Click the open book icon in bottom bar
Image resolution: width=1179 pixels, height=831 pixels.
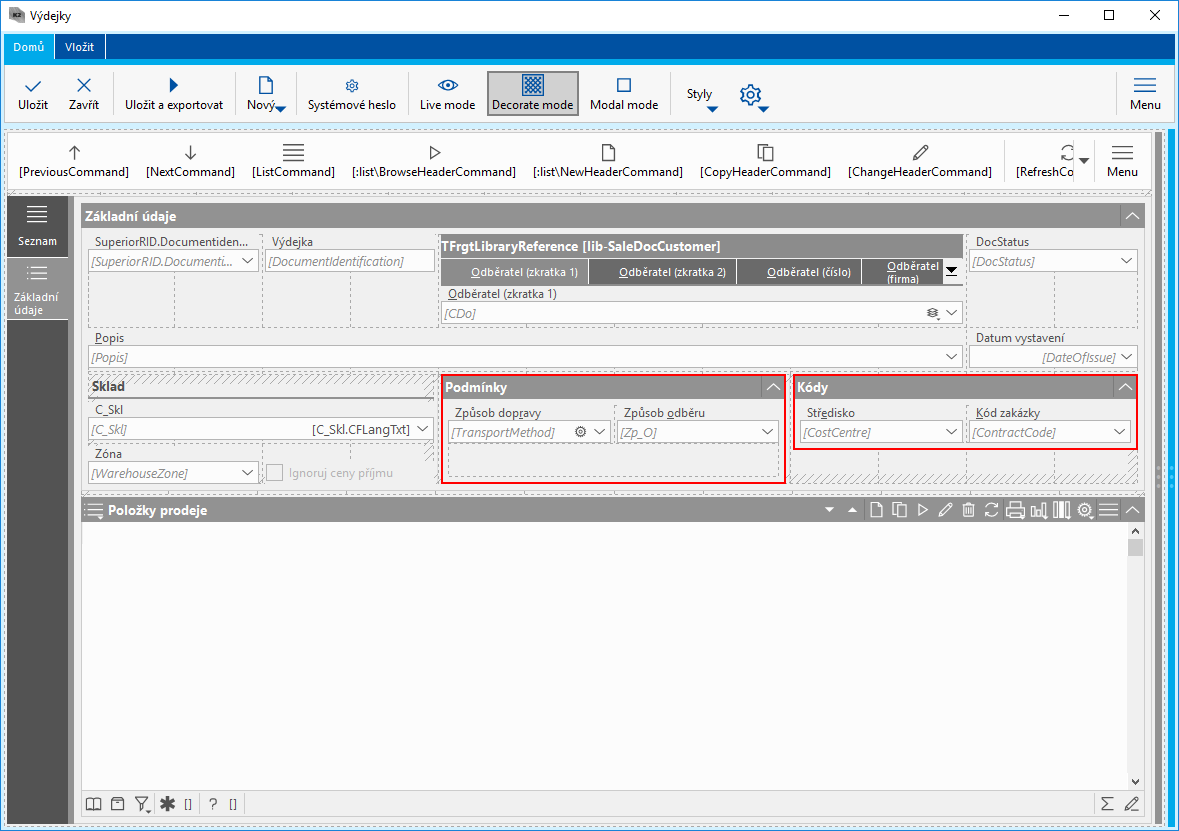tap(93, 804)
